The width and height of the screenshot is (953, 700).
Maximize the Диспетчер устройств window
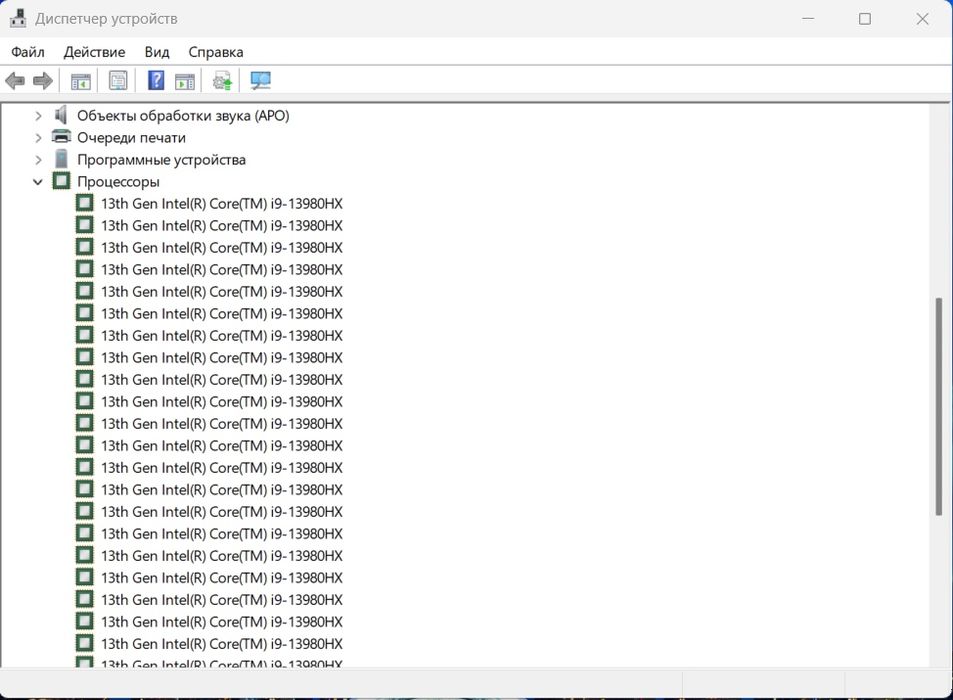pos(865,19)
